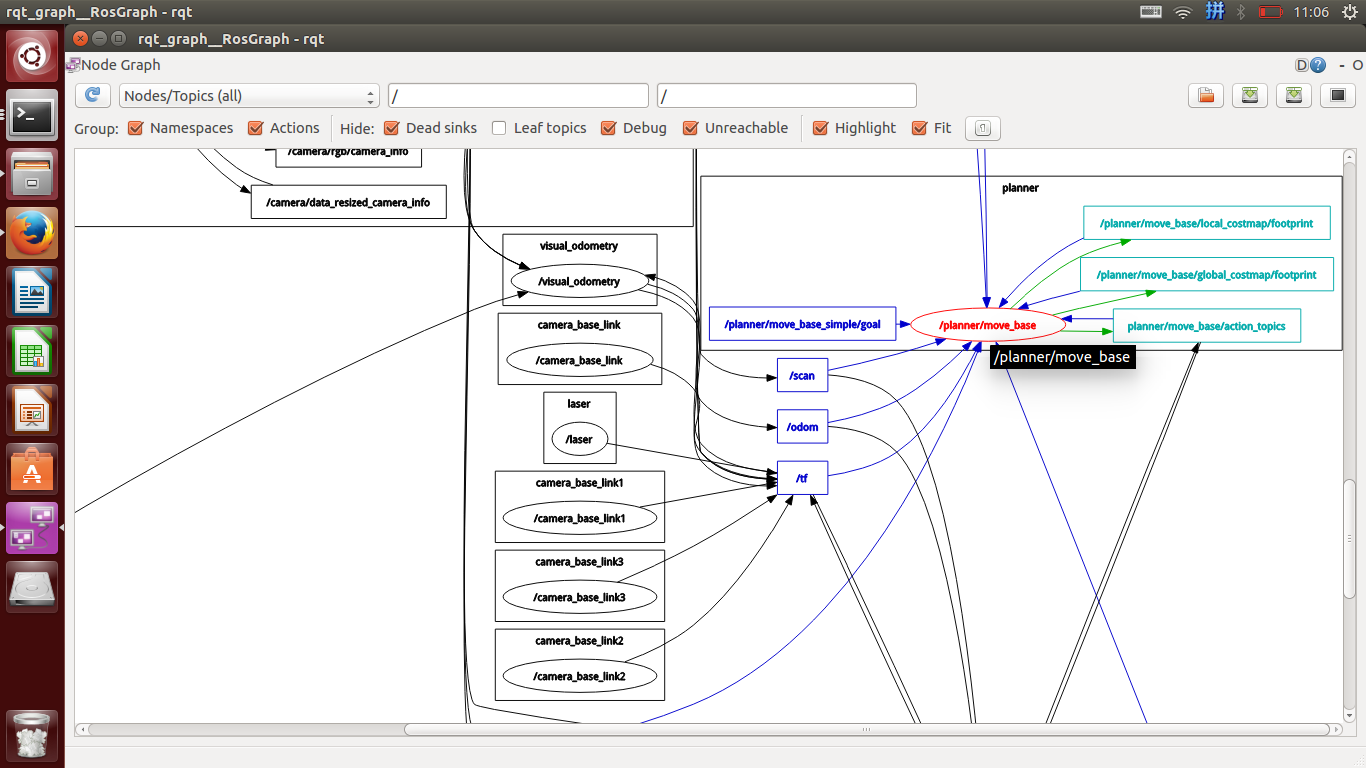Click the fit-in-view button next to Fit

click(x=982, y=128)
